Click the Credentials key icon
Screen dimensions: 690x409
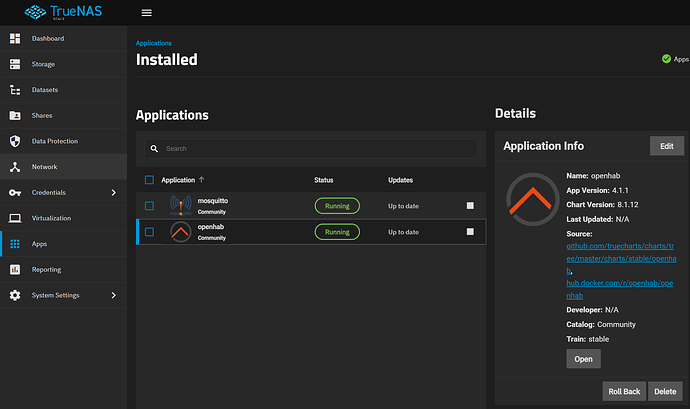[x=15, y=192]
